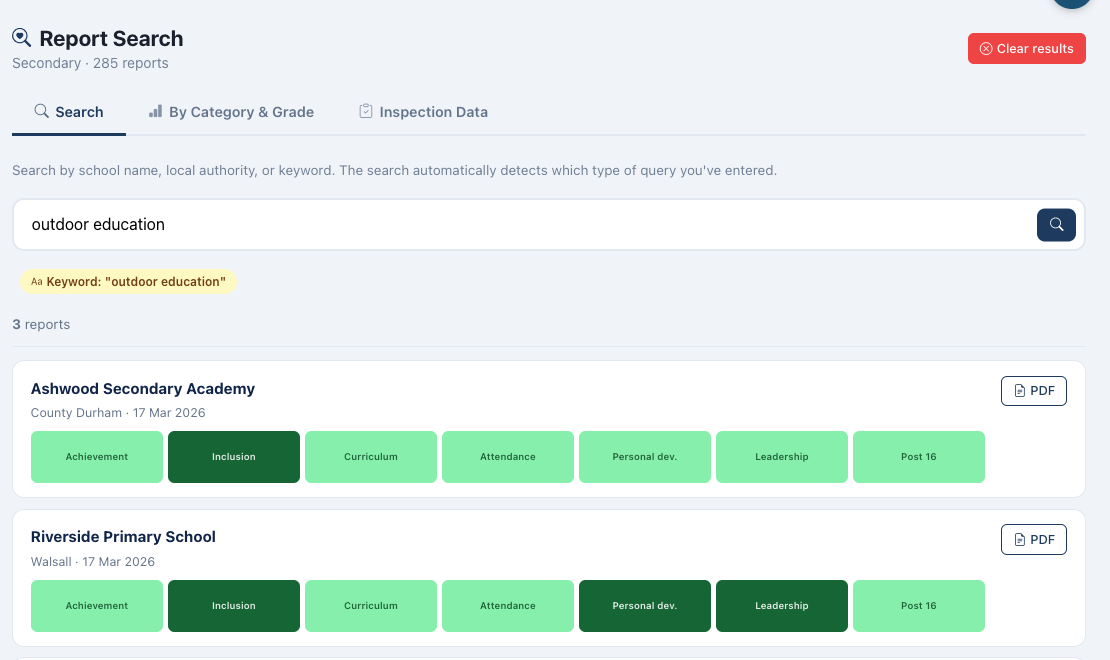The image size is (1110, 660).
Task: Download PDF for Riverside Primary School
Action: (1034, 540)
